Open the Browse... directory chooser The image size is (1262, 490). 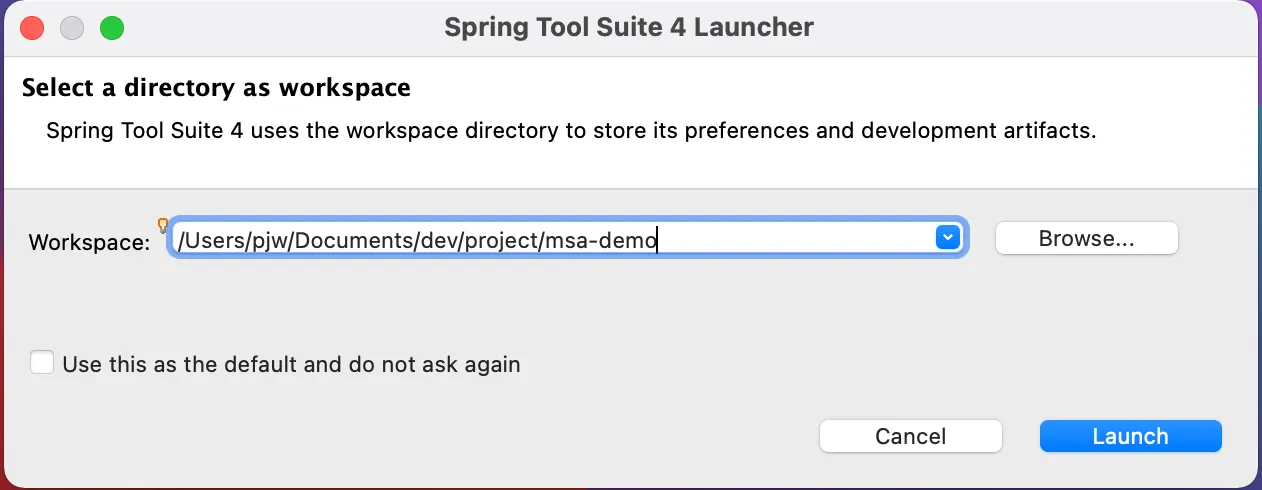(1087, 239)
